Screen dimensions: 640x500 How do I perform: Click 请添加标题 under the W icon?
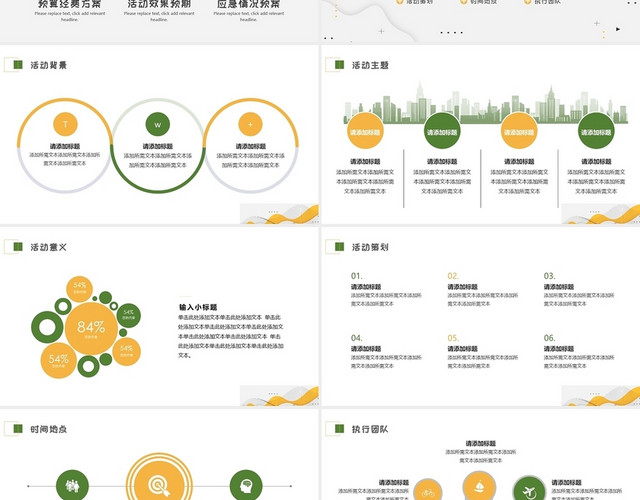tap(158, 146)
